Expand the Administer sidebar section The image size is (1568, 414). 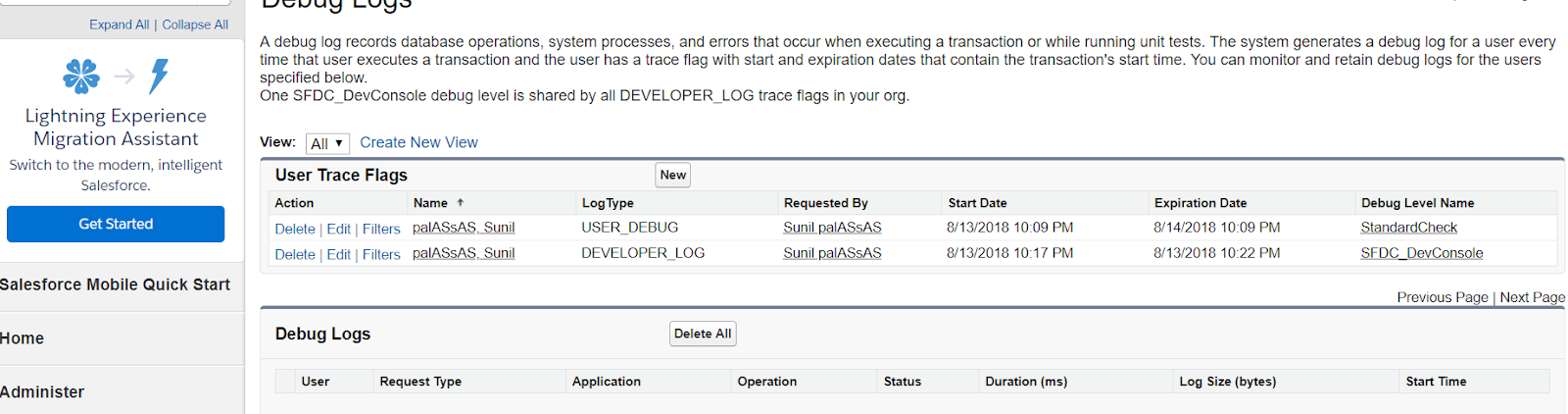(x=42, y=391)
